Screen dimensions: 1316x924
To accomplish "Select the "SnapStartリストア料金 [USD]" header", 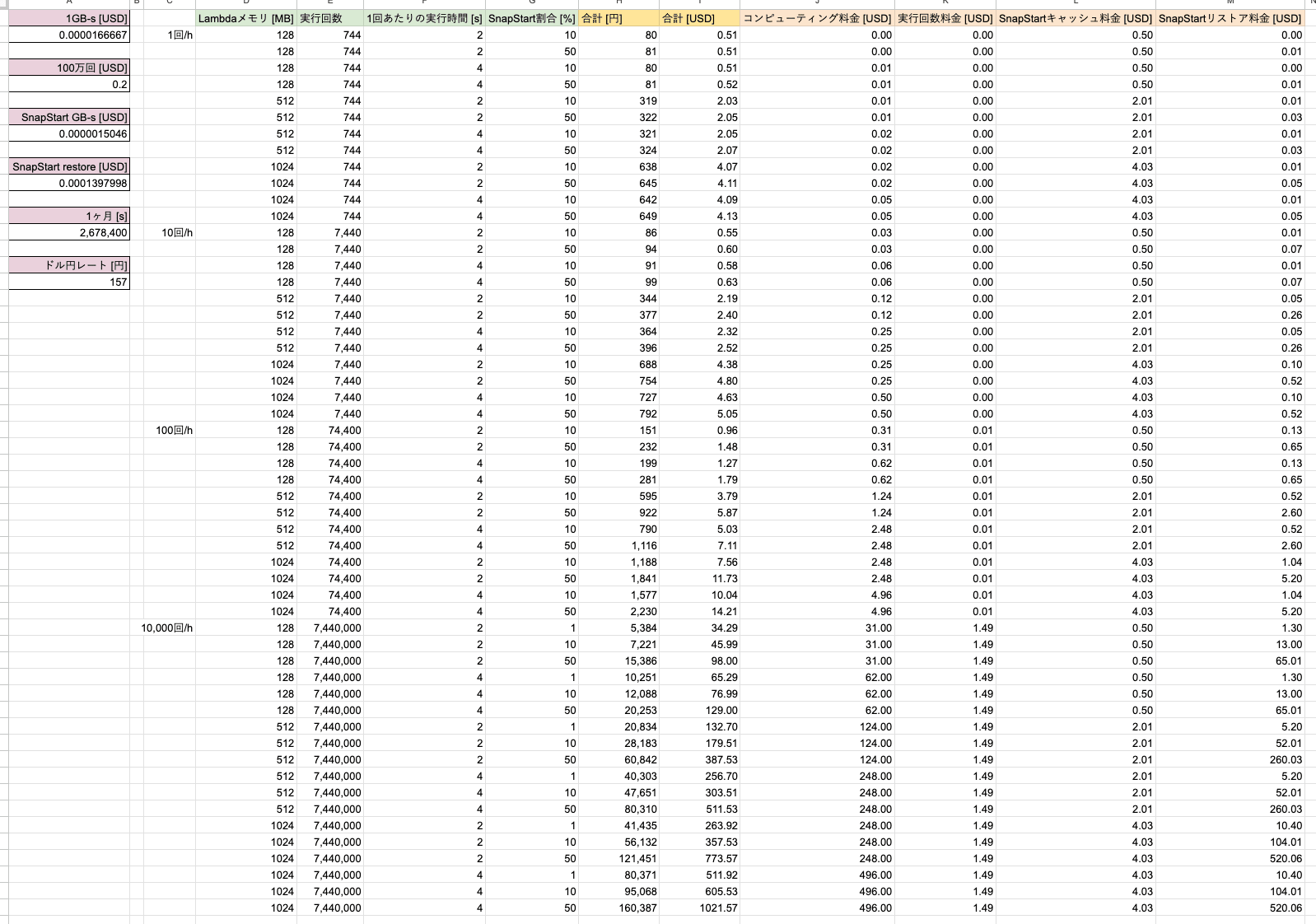I will 1230,18.
